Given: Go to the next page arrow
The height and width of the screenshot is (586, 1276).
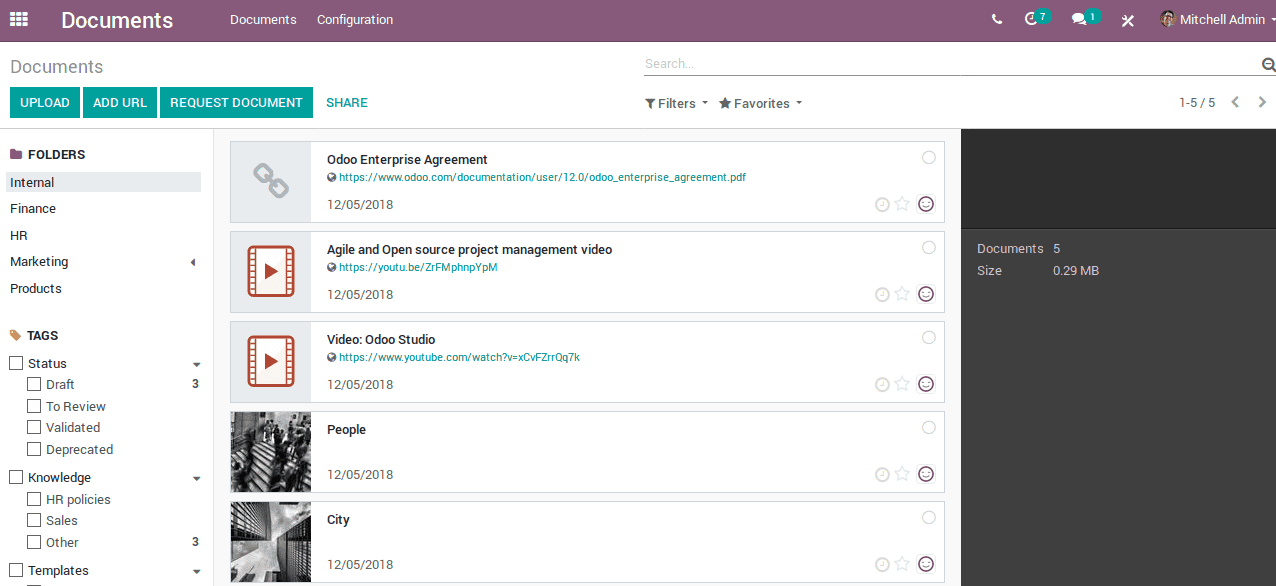Looking at the screenshot, I should point(1262,102).
